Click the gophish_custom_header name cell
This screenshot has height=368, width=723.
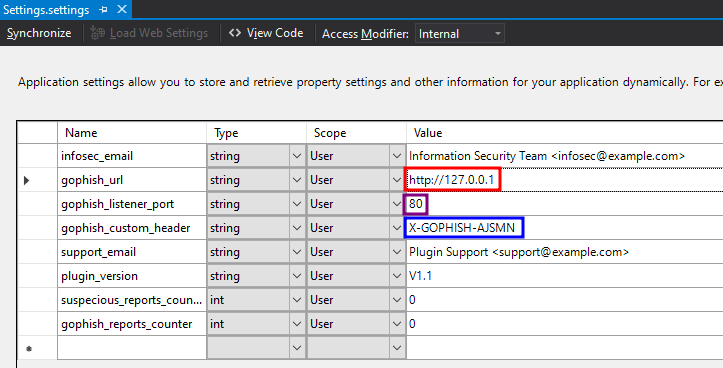coord(132,228)
